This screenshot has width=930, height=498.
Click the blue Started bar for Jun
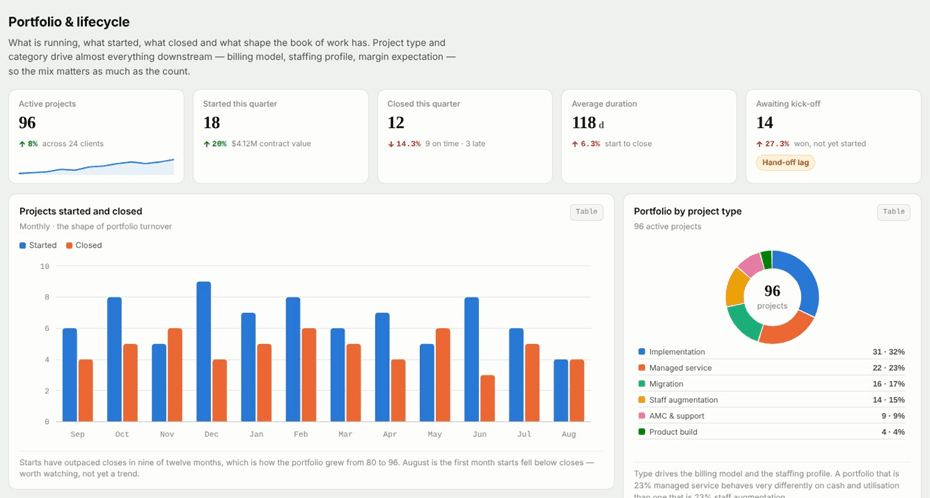[x=472, y=359]
